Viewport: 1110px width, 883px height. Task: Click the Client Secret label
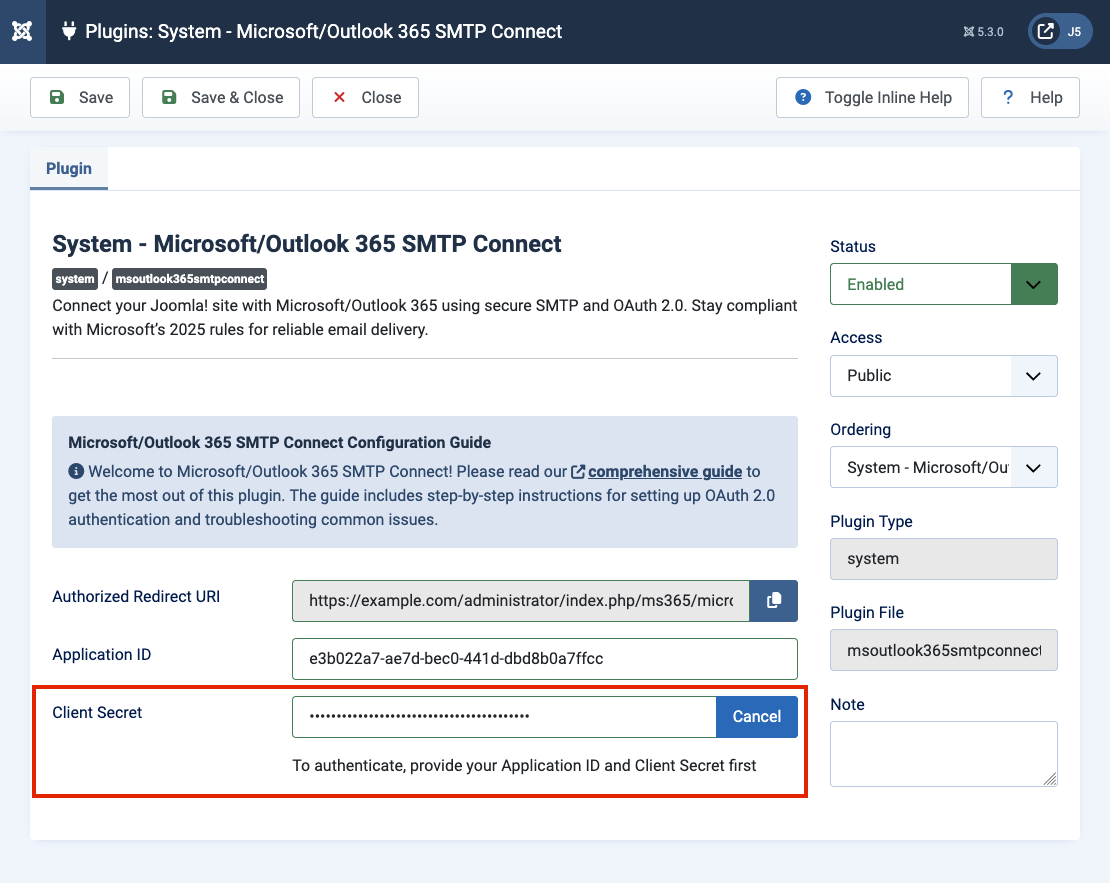[x=97, y=712]
